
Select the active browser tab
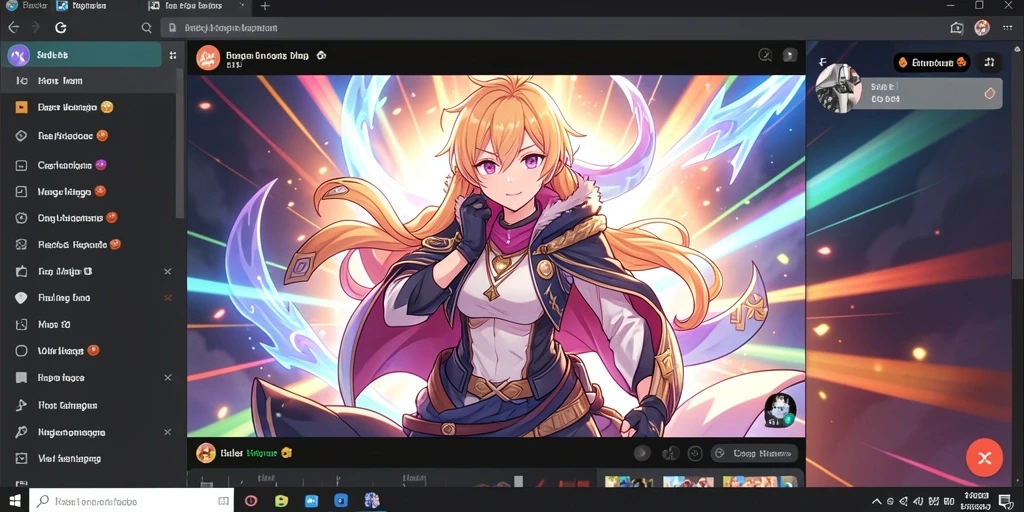coord(197,6)
